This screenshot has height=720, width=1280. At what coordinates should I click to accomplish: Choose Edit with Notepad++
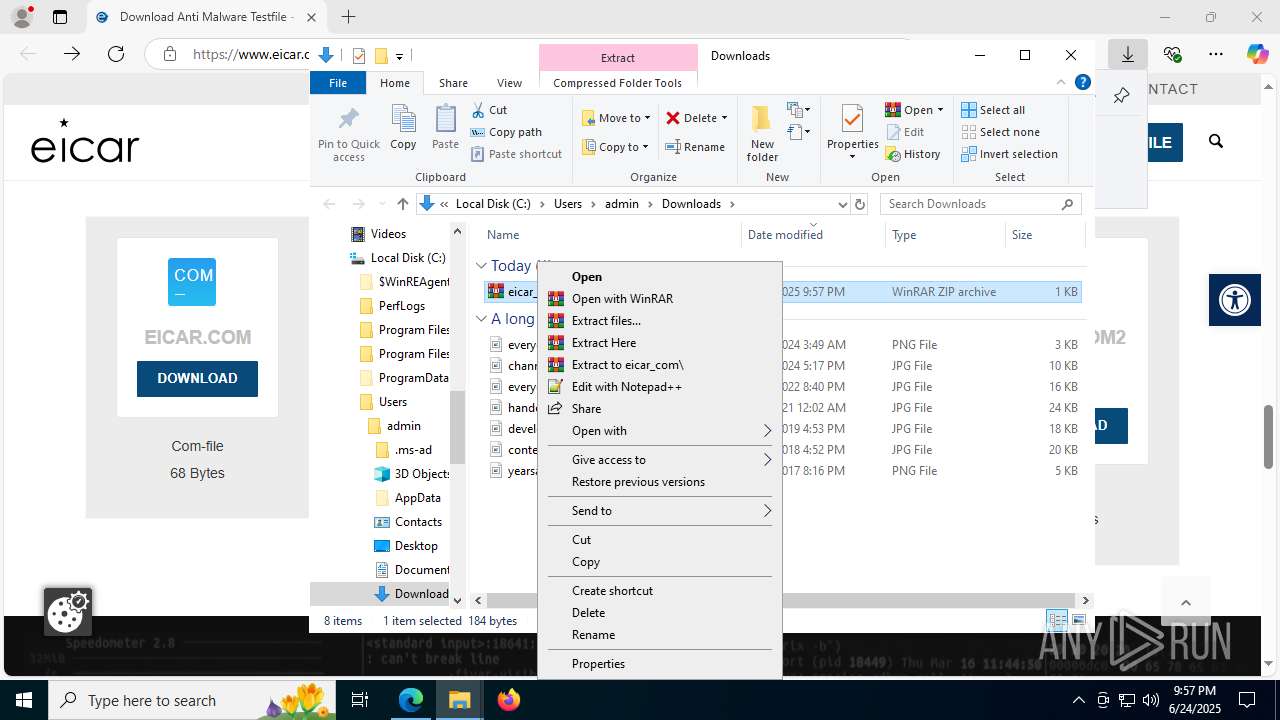pyautogui.click(x=660, y=387)
